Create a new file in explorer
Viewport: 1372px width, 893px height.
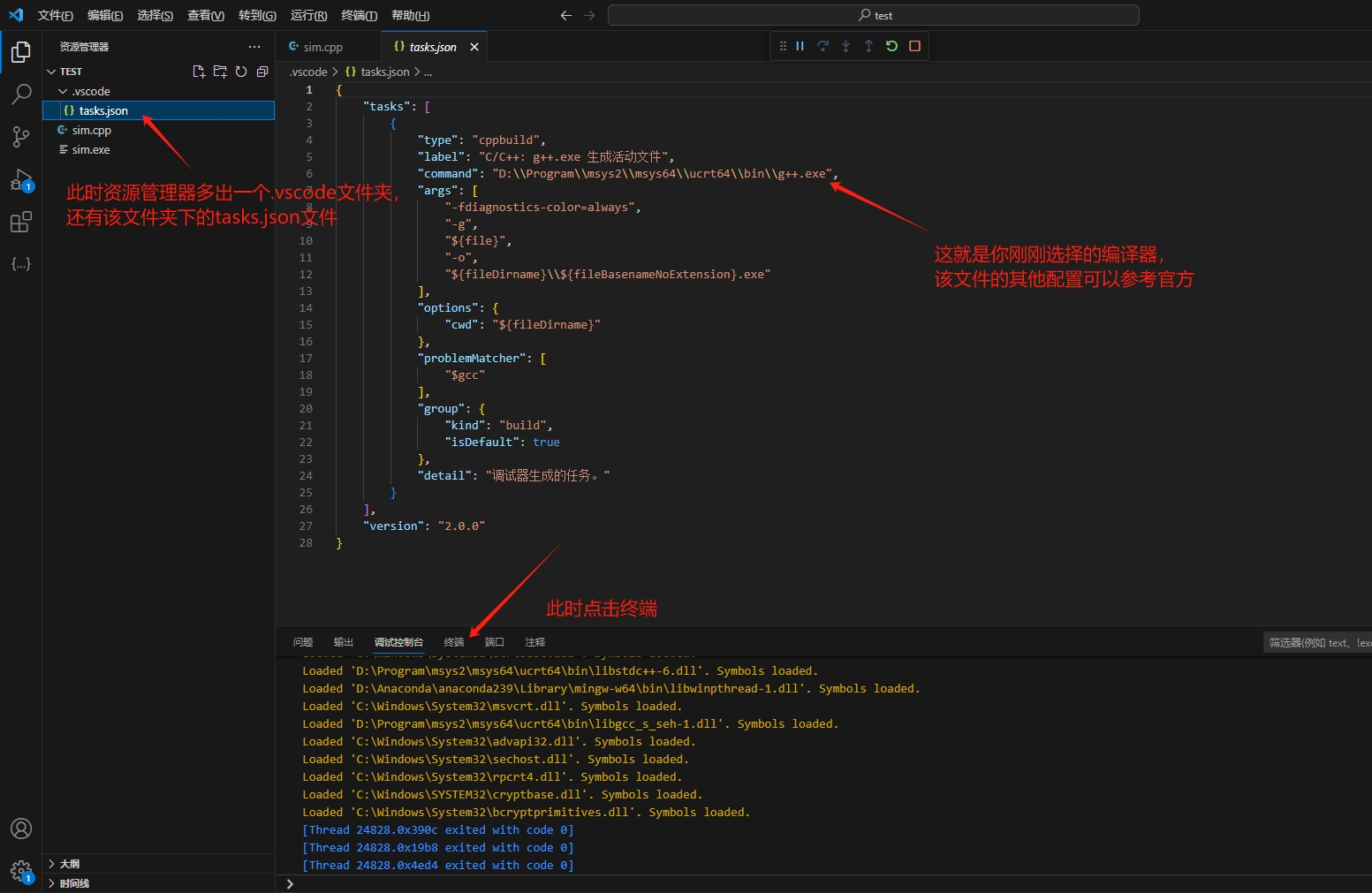(199, 72)
